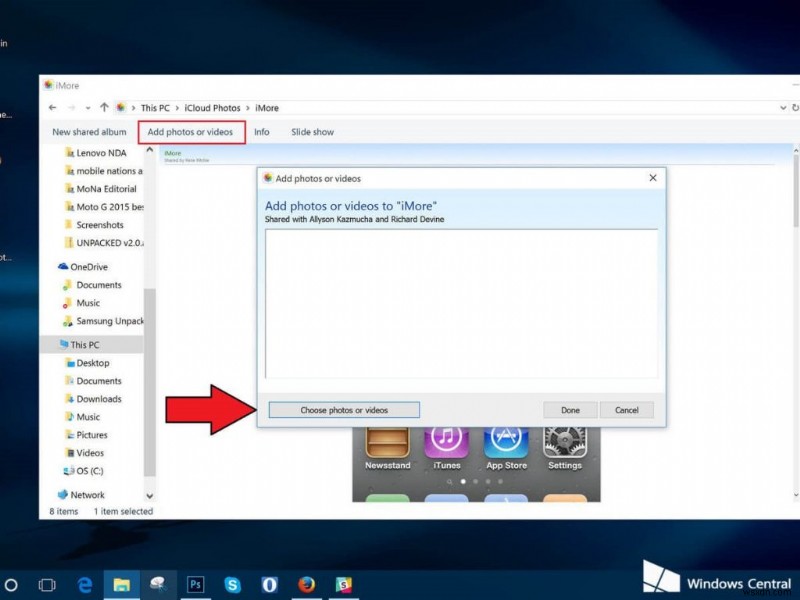
Task: Click the Slack icon in the taskbar
Action: coord(344,584)
